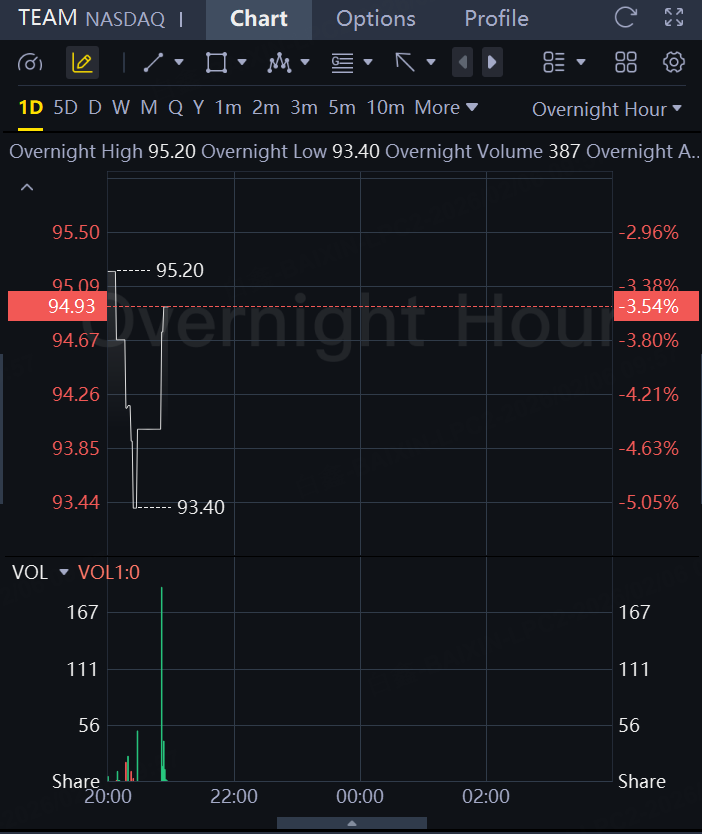Select the line drawing tool
Viewport: 702px width, 834px height.
tap(154, 63)
